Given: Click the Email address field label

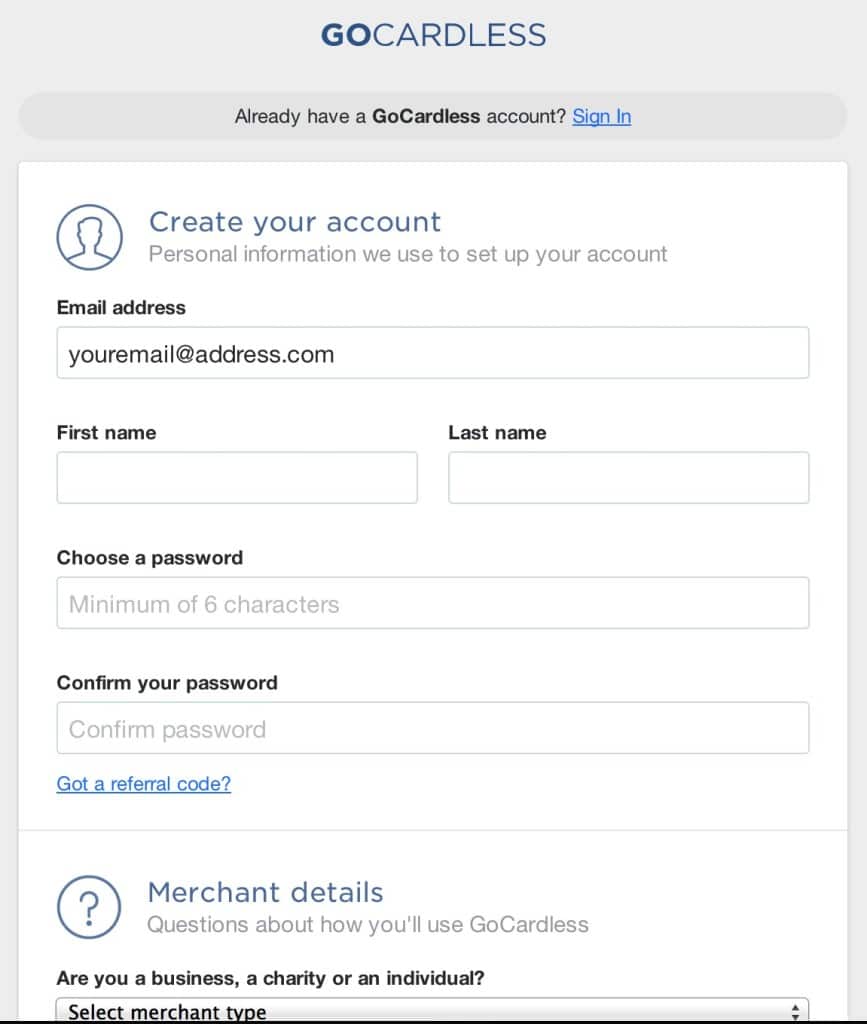Looking at the screenshot, I should coord(121,307).
